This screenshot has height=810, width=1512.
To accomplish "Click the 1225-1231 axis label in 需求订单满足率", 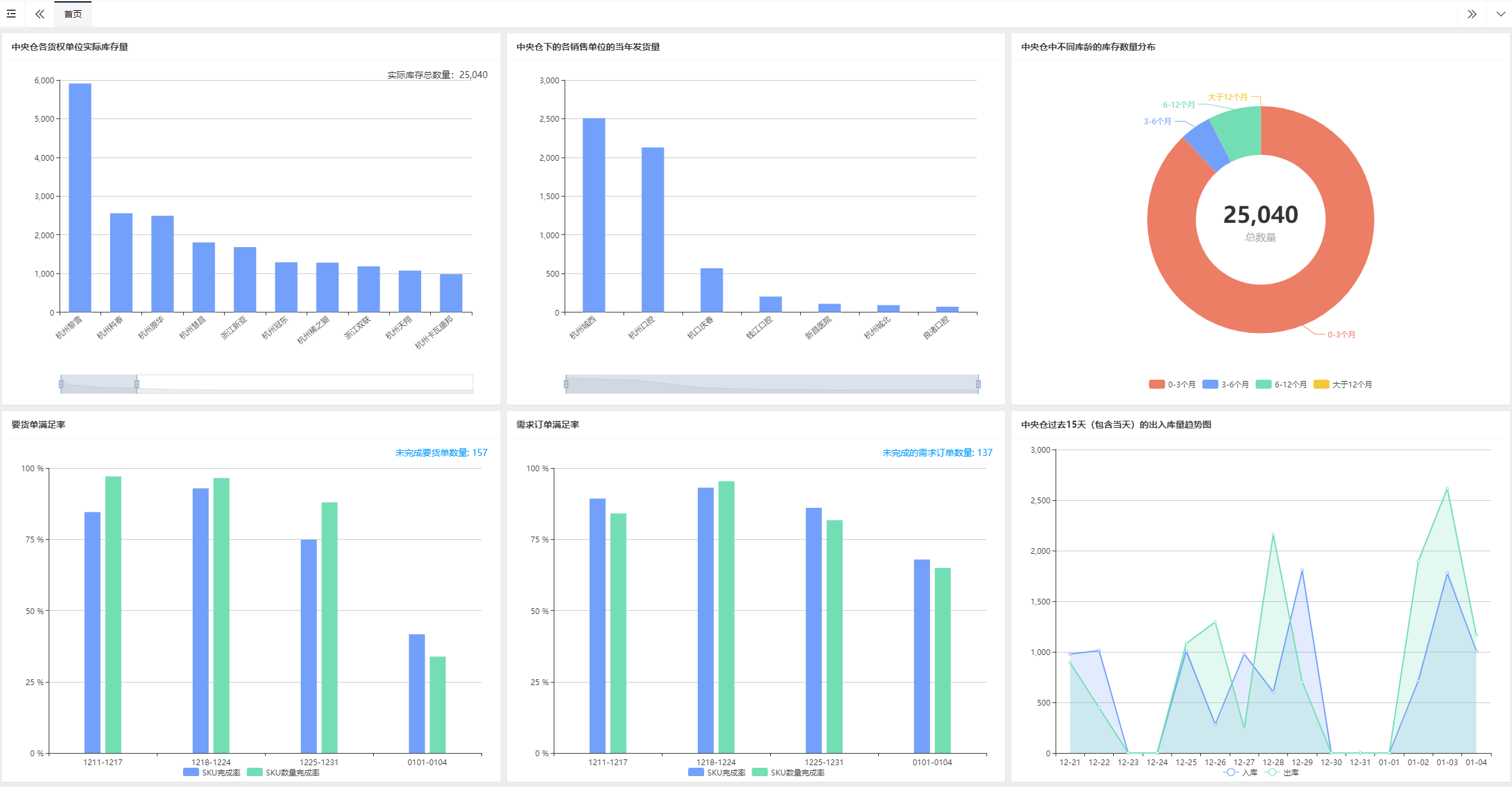I will [x=824, y=762].
